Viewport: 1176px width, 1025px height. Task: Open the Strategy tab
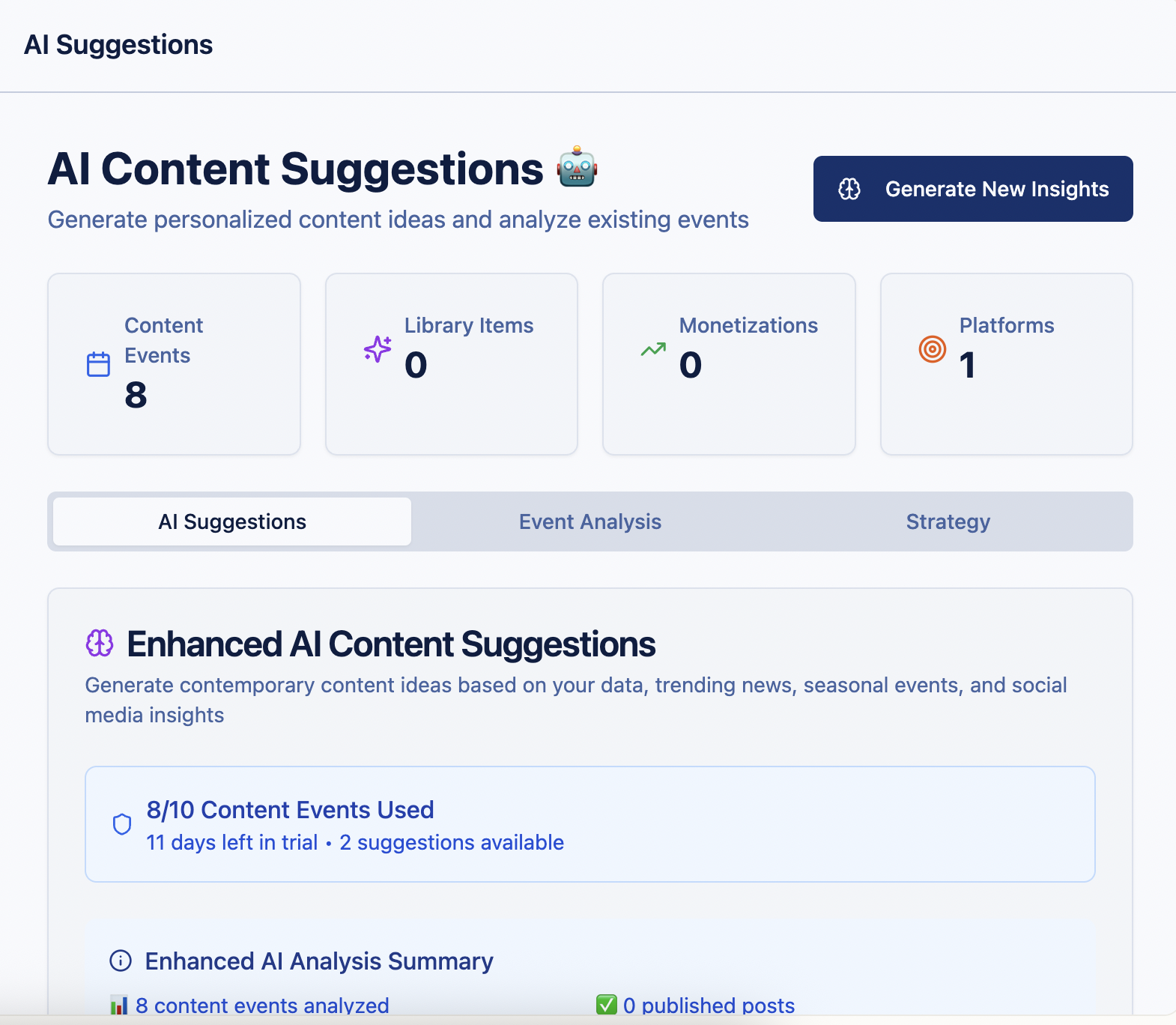[x=948, y=521]
